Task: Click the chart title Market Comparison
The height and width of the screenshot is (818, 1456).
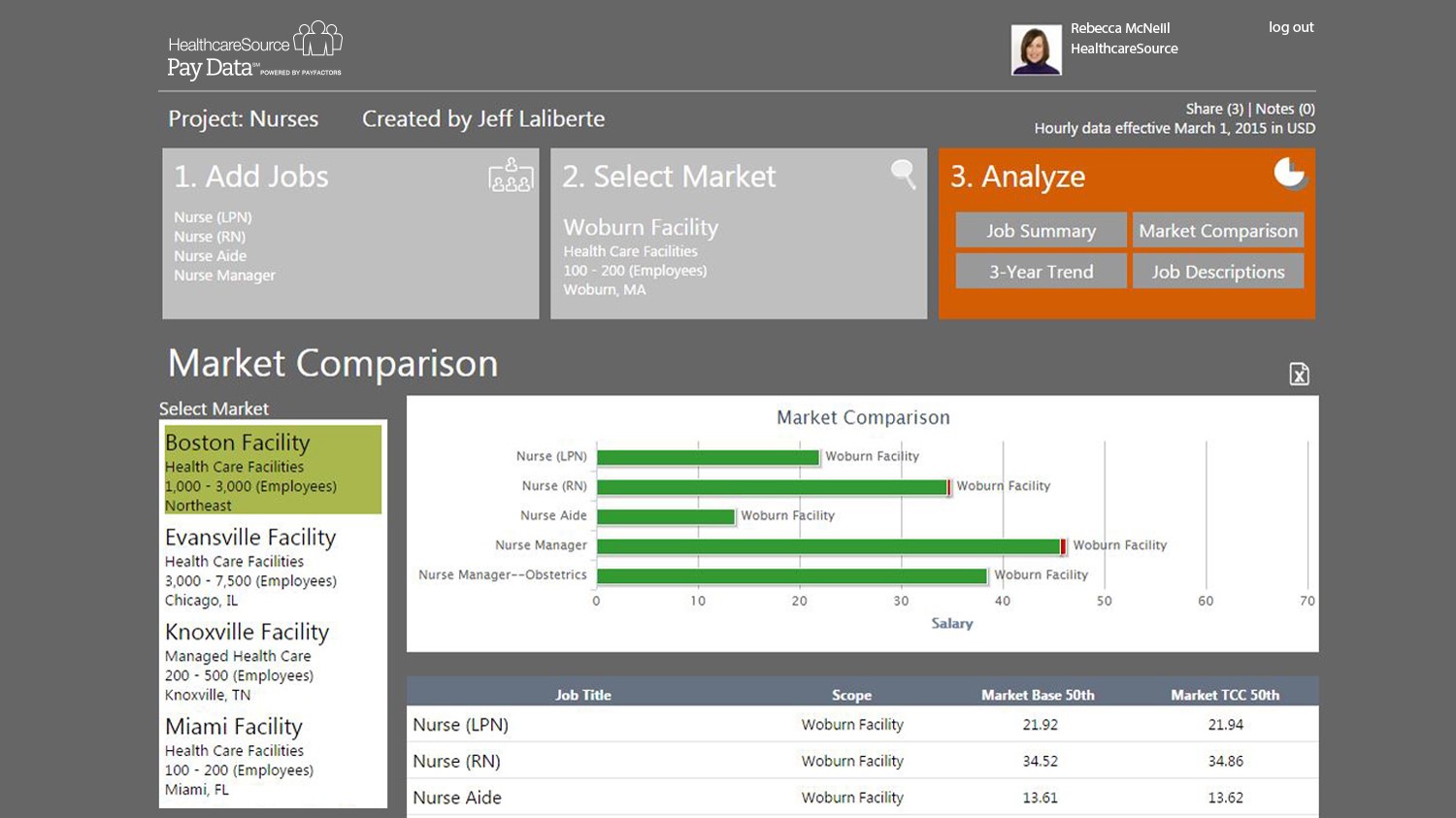Action: [863, 418]
